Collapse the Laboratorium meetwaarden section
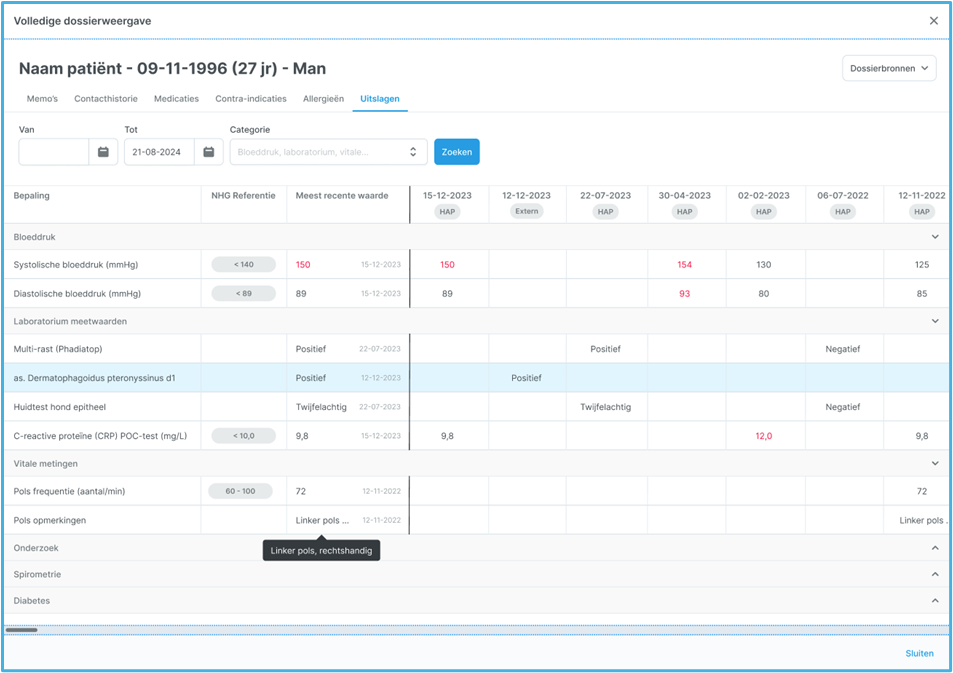 click(935, 321)
